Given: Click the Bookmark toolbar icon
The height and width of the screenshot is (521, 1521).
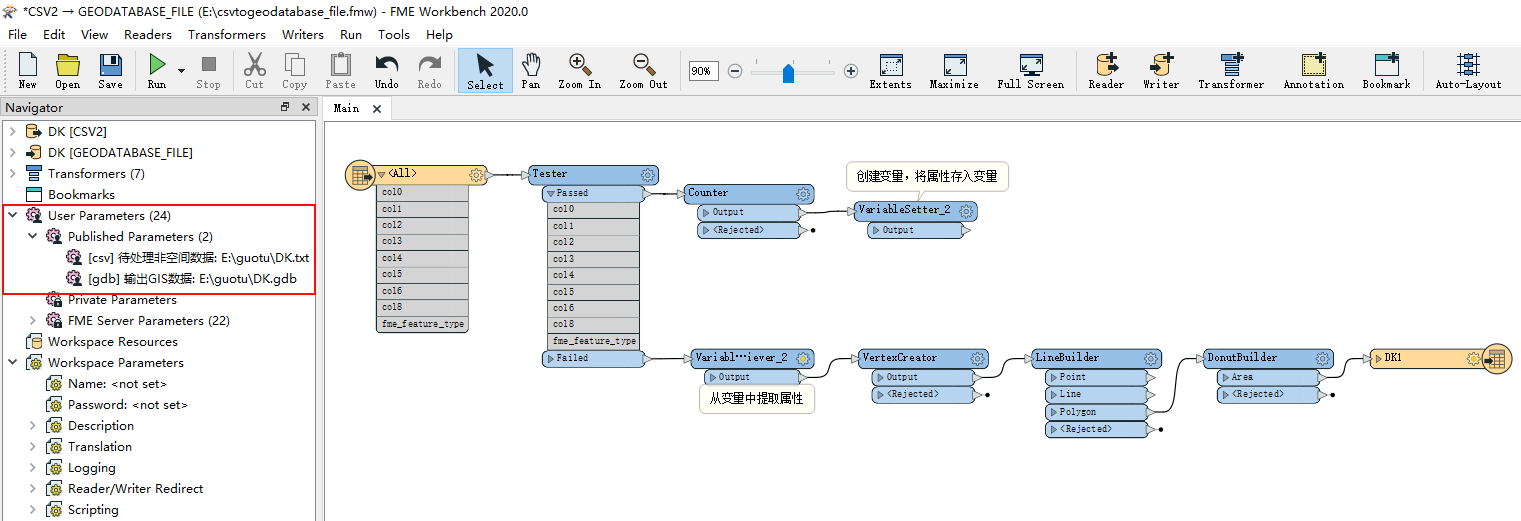Looking at the screenshot, I should point(1386,66).
